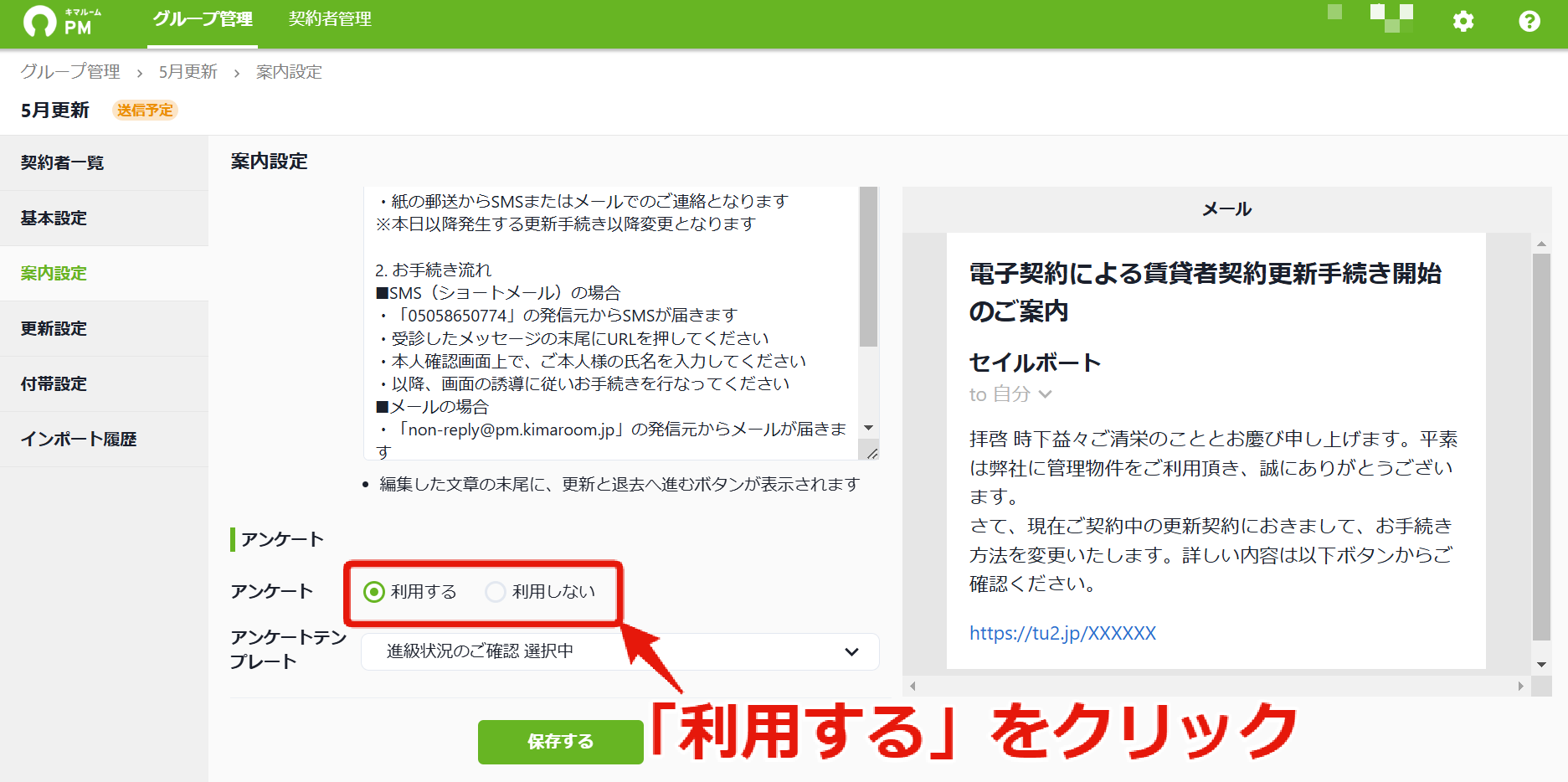Screen dimensions: 1568x782
Task: Click the 5月更新 page title
Action: pos(55,110)
